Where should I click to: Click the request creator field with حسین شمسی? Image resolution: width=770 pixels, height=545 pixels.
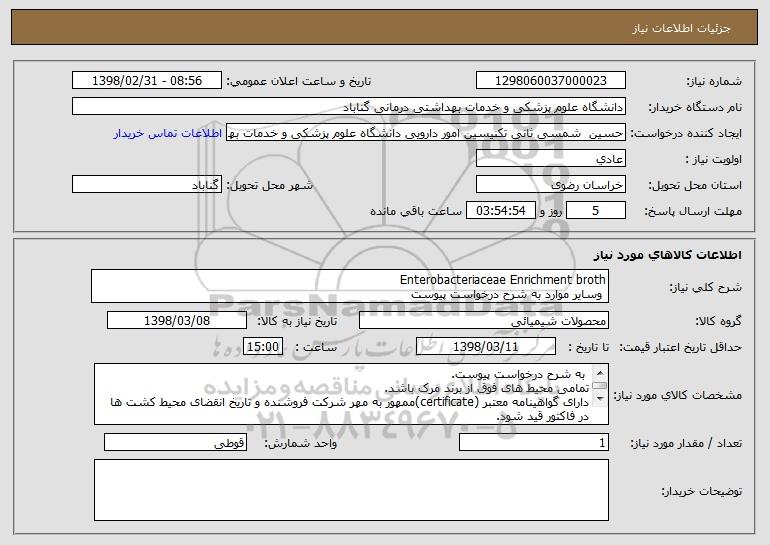click(x=426, y=133)
